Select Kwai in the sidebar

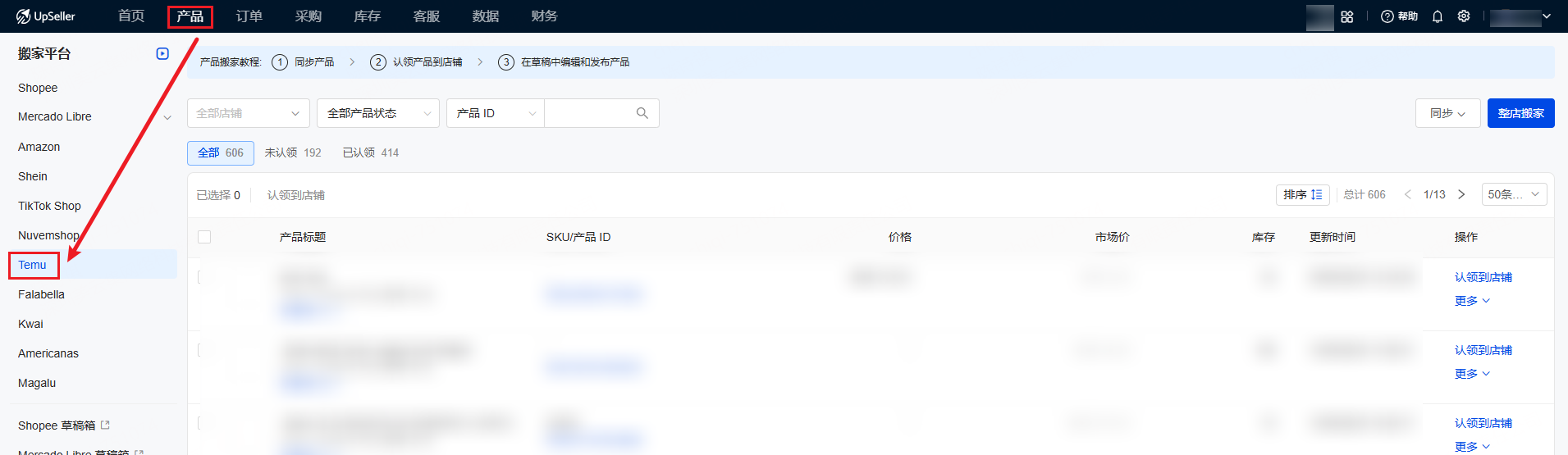[30, 324]
